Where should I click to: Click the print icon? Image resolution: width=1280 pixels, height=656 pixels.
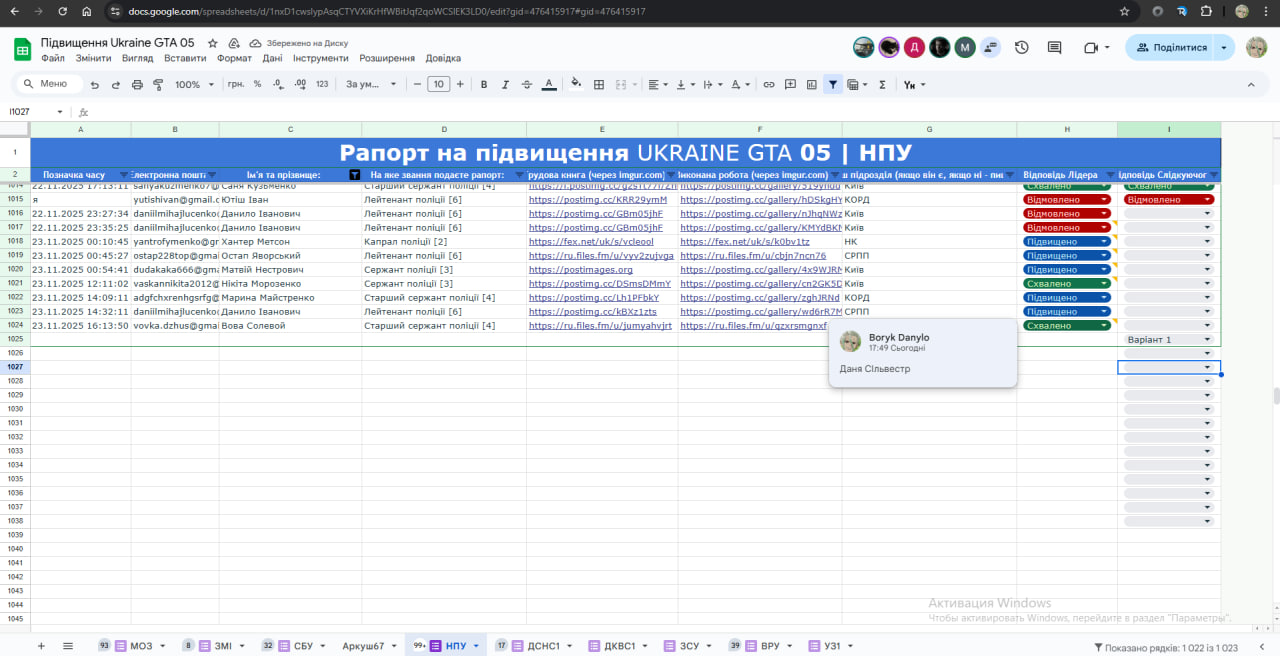coord(137,85)
